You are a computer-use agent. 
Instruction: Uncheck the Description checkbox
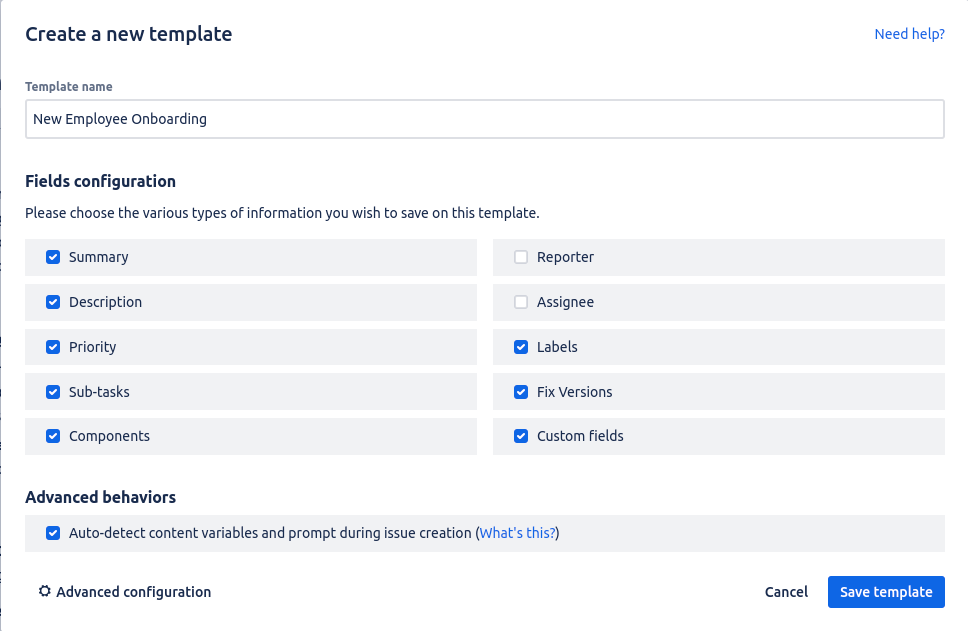click(x=53, y=302)
